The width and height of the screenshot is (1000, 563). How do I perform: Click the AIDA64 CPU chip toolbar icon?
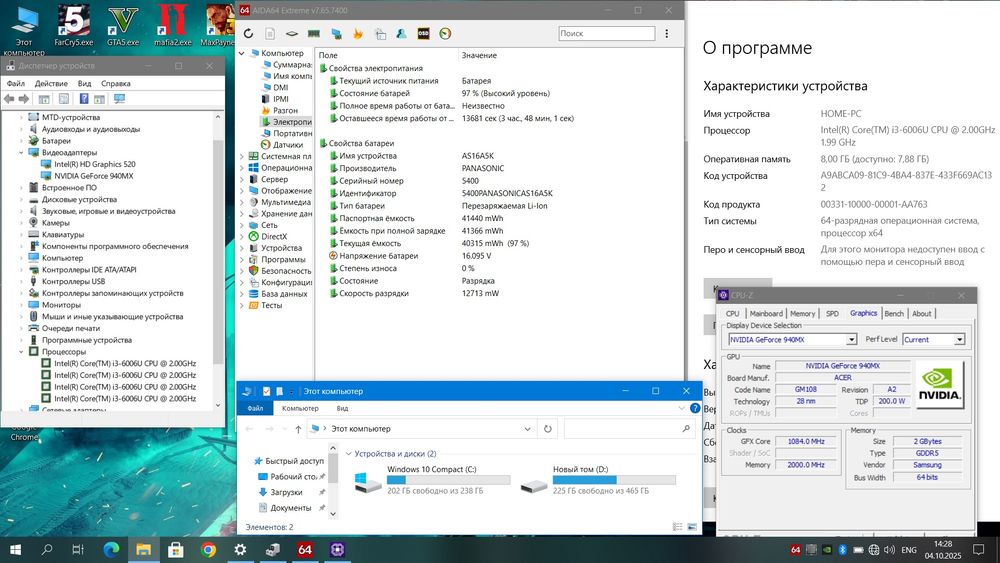(291, 34)
